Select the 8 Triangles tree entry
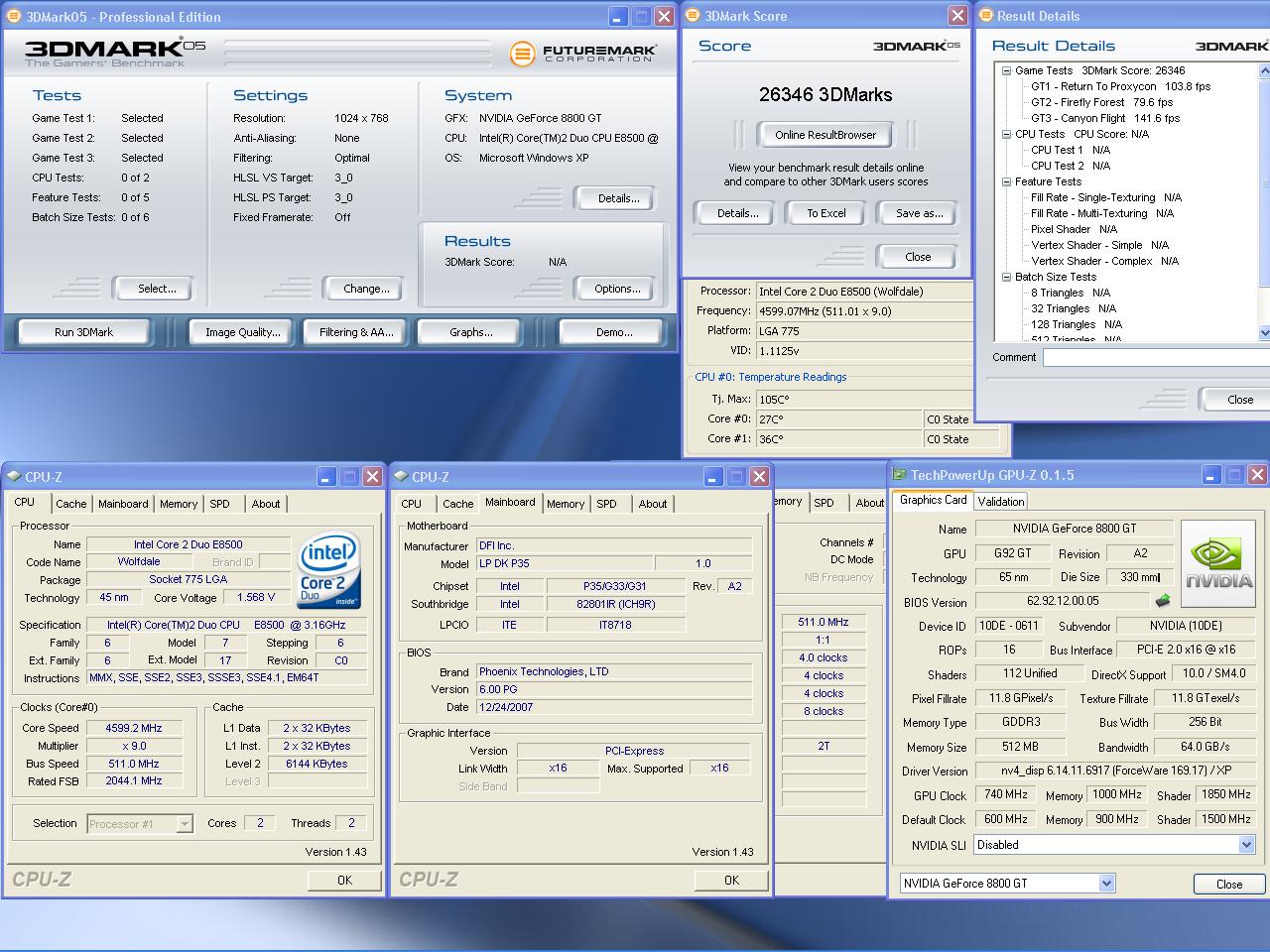The height and width of the screenshot is (952, 1270). (x=1070, y=293)
